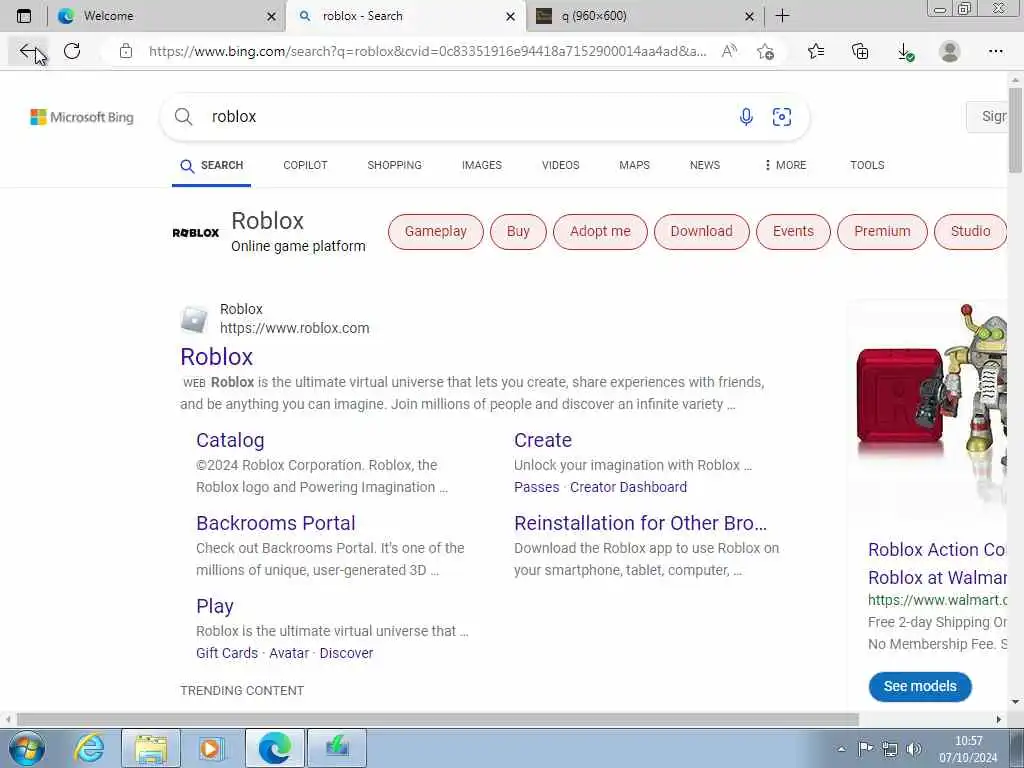This screenshot has width=1024, height=768.
Task: Select the COPILOT search tab
Action: (305, 165)
